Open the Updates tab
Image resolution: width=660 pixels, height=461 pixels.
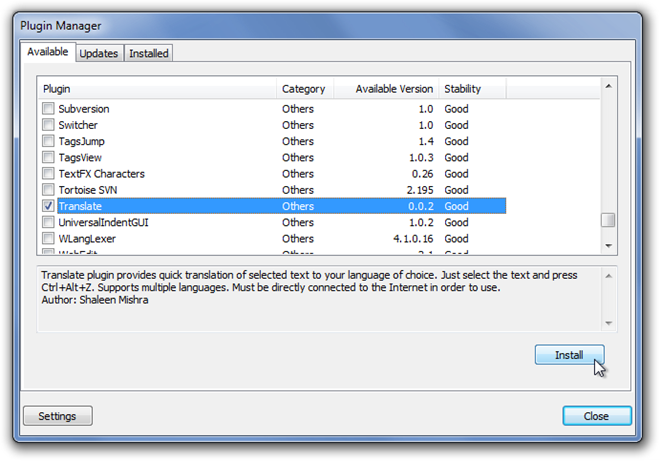(x=99, y=53)
